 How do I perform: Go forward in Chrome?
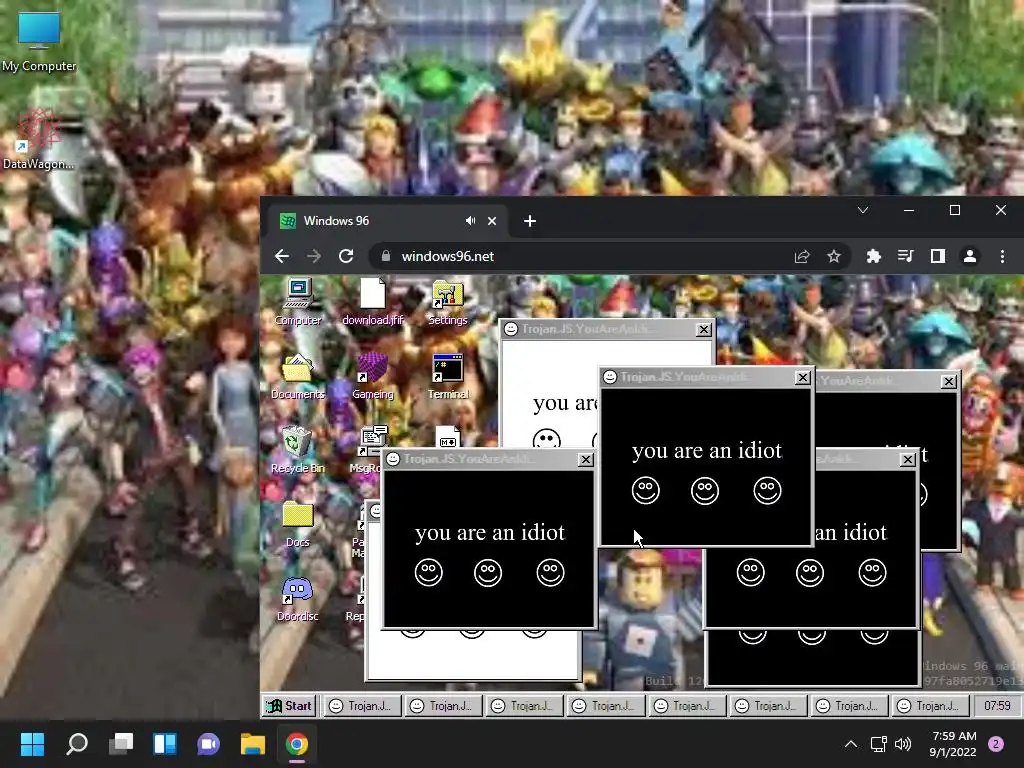[314, 256]
